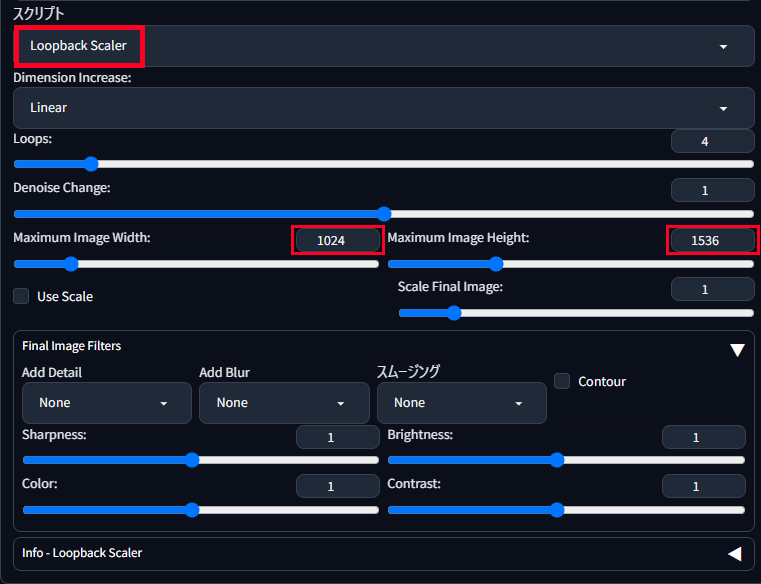Click the Loops value input field
The height and width of the screenshot is (584, 761).
(712, 141)
